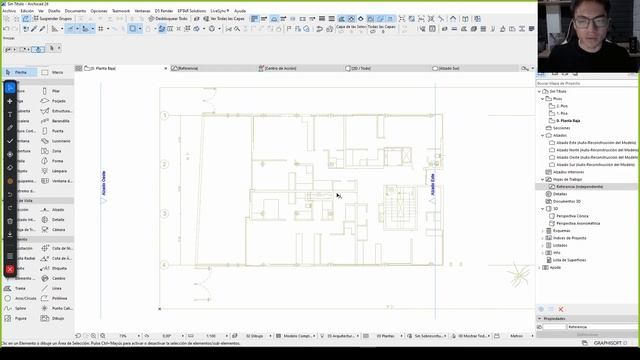
Task: Select the Flecha arrow tool
Action: (19, 72)
